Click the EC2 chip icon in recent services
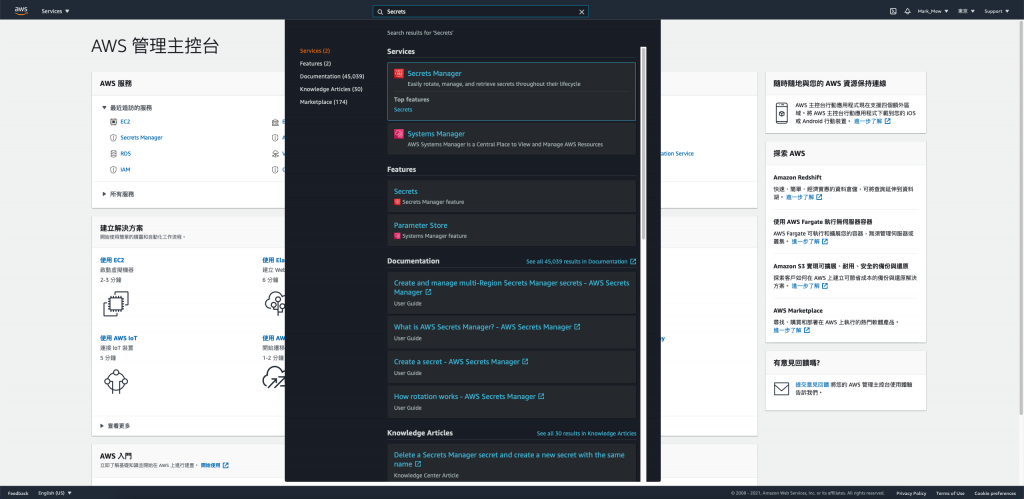This screenshot has width=1024, height=499. tap(114, 121)
